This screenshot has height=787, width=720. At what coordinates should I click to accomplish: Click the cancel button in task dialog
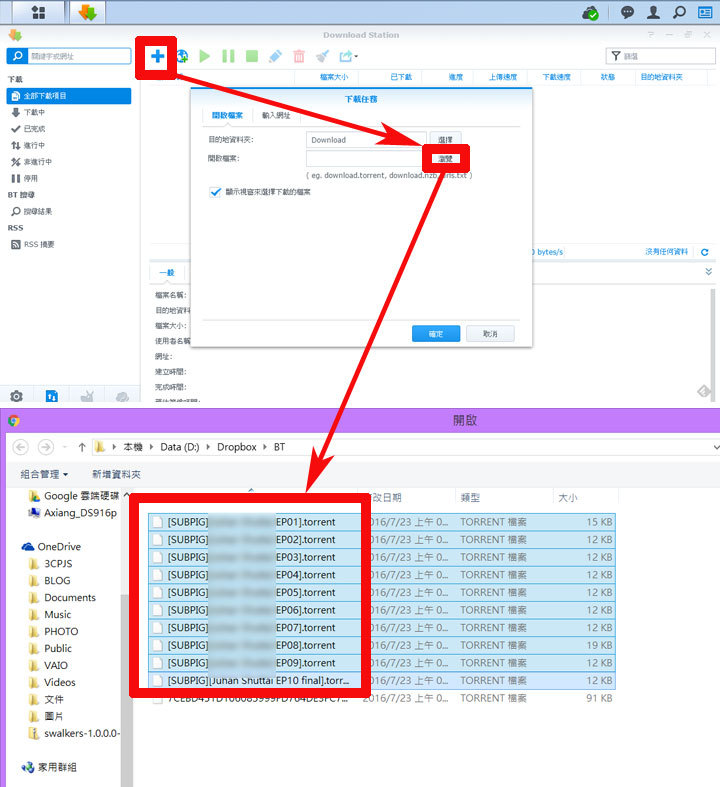click(x=490, y=334)
